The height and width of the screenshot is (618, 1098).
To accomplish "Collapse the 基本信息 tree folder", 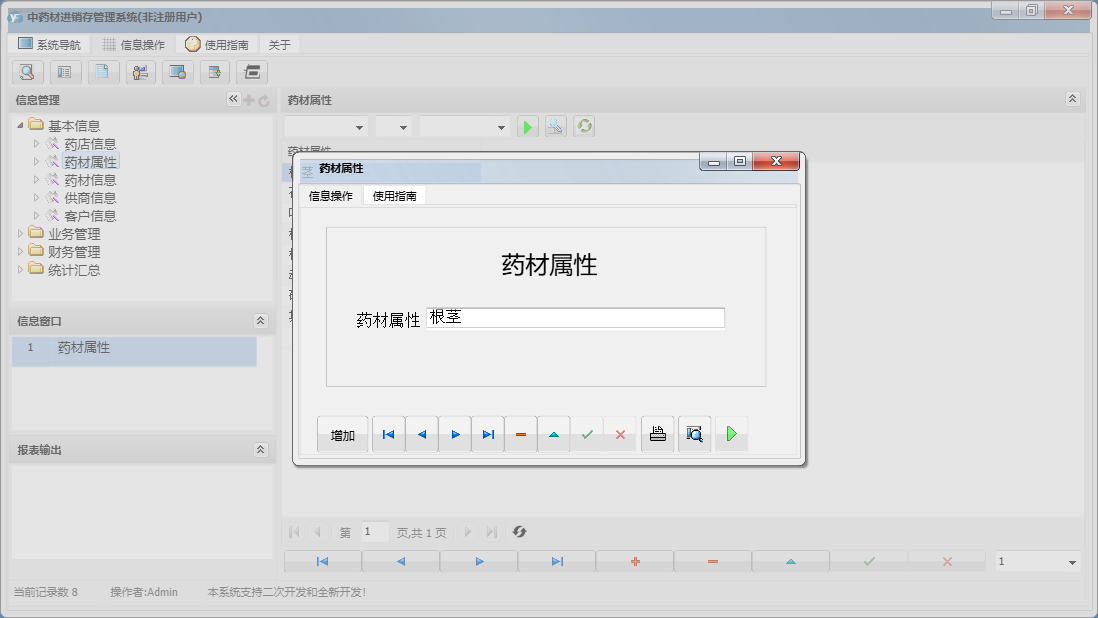I will [22, 124].
